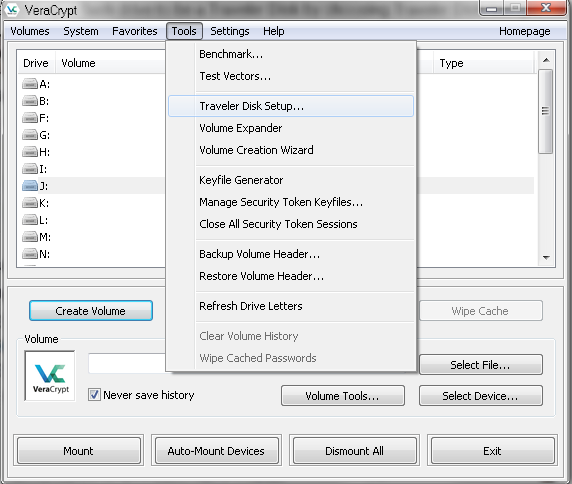
Task: Open the Volumes menu
Action: [x=30, y=31]
